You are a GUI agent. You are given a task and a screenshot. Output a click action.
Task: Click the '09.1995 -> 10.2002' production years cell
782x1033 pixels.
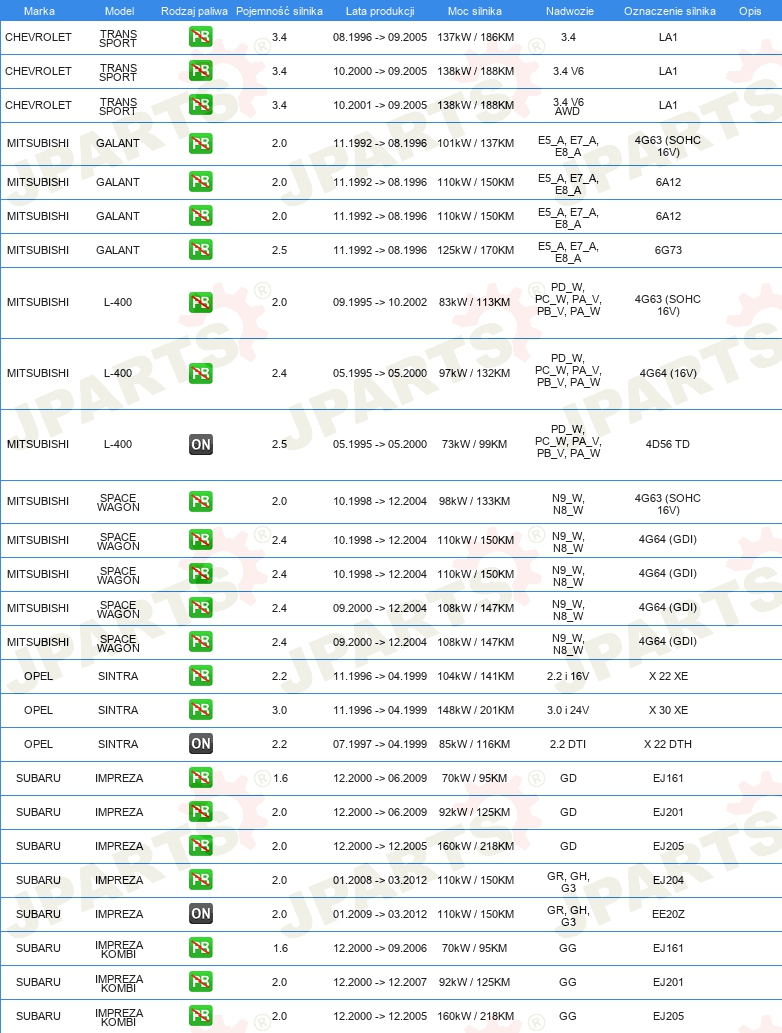(380, 302)
